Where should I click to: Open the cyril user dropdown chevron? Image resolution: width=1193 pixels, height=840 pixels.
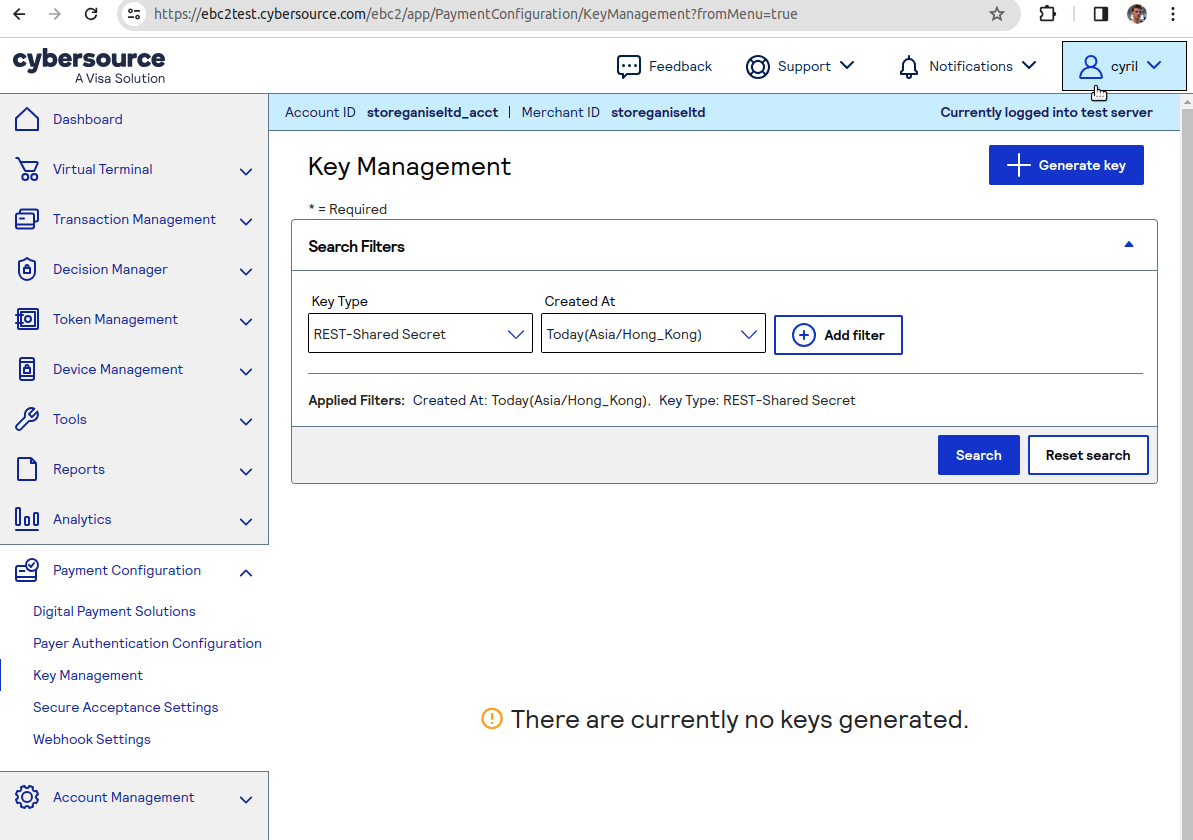(1153, 65)
